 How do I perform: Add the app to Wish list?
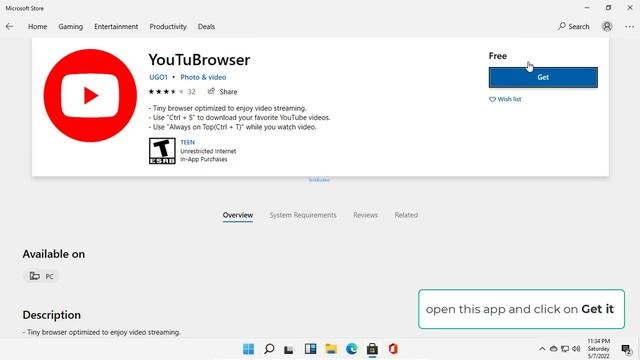pos(505,99)
